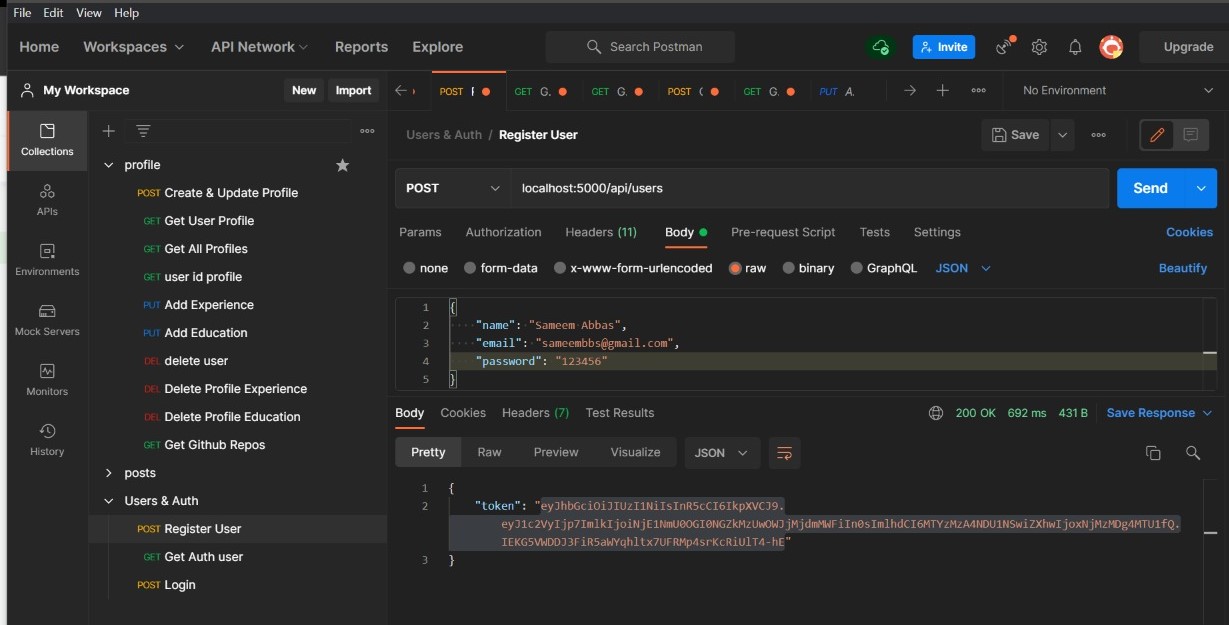Open the Get Github Repos request

click(215, 445)
